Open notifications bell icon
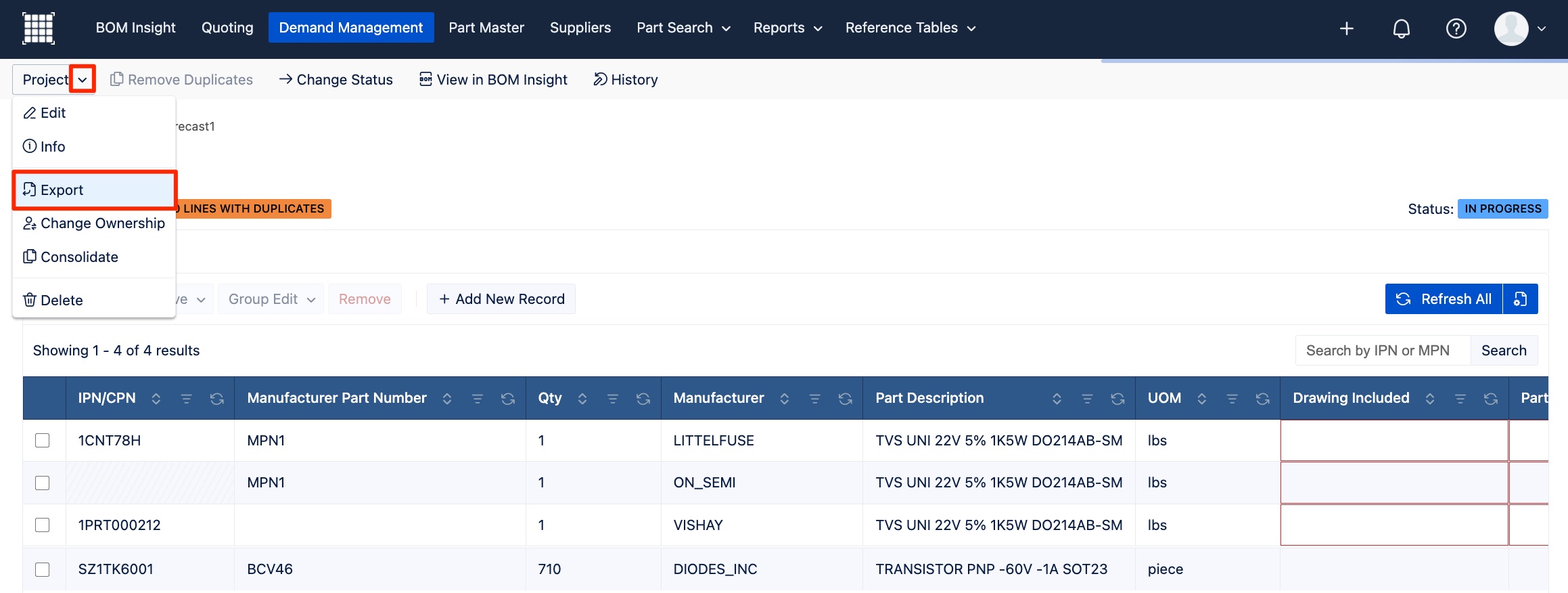The height and width of the screenshot is (593, 1568). point(1402,28)
